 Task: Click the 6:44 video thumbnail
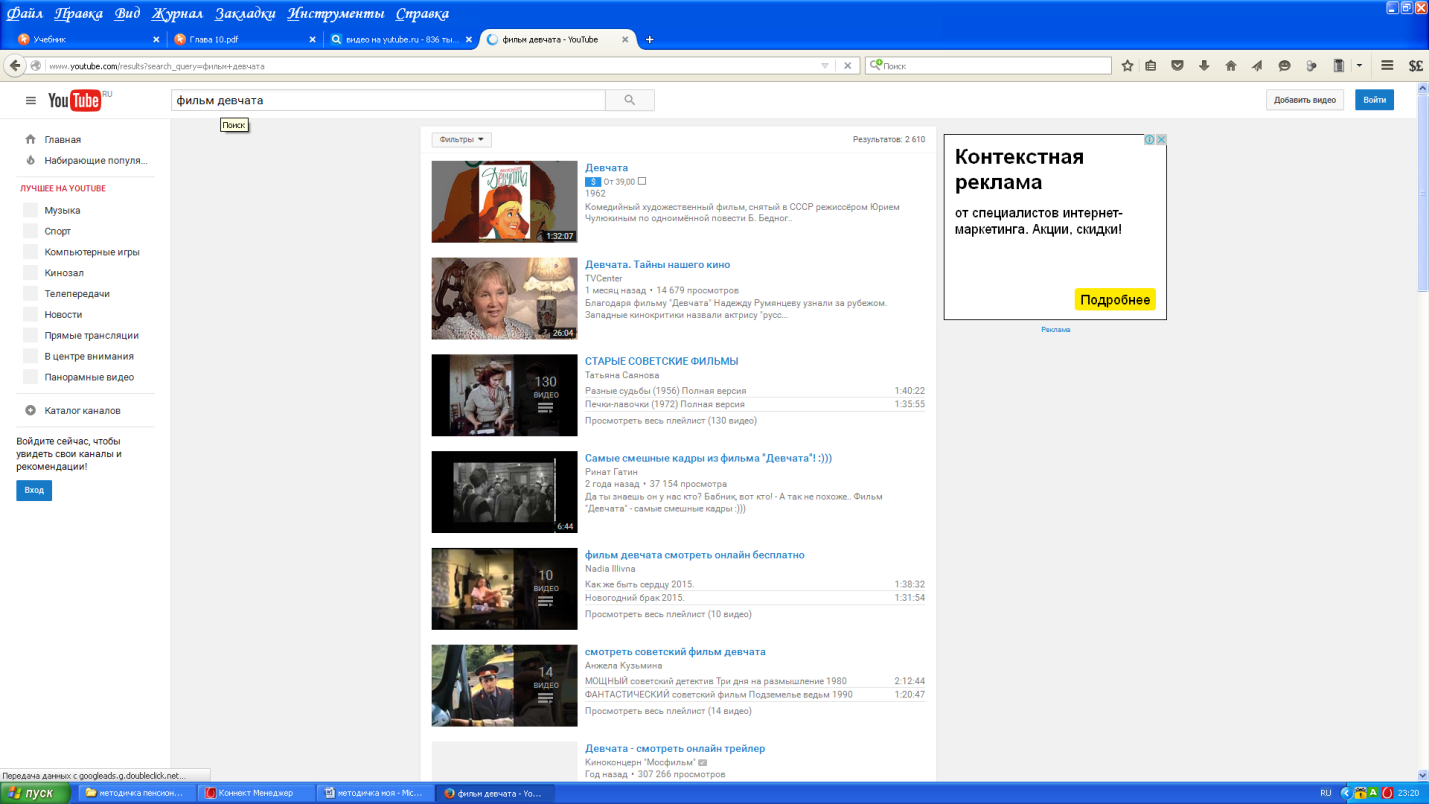[504, 492]
